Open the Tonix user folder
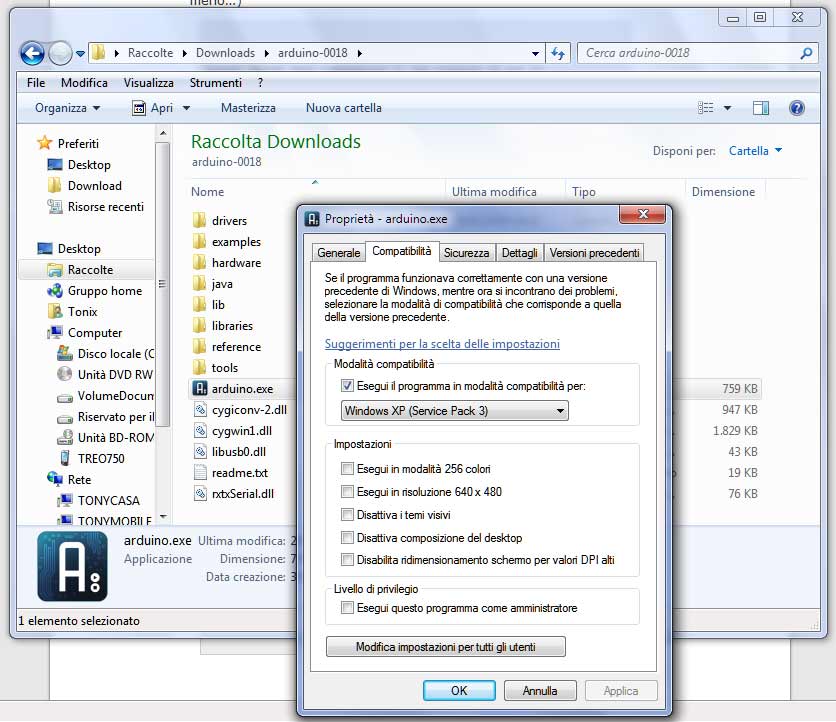The height and width of the screenshot is (722, 836). click(73, 311)
